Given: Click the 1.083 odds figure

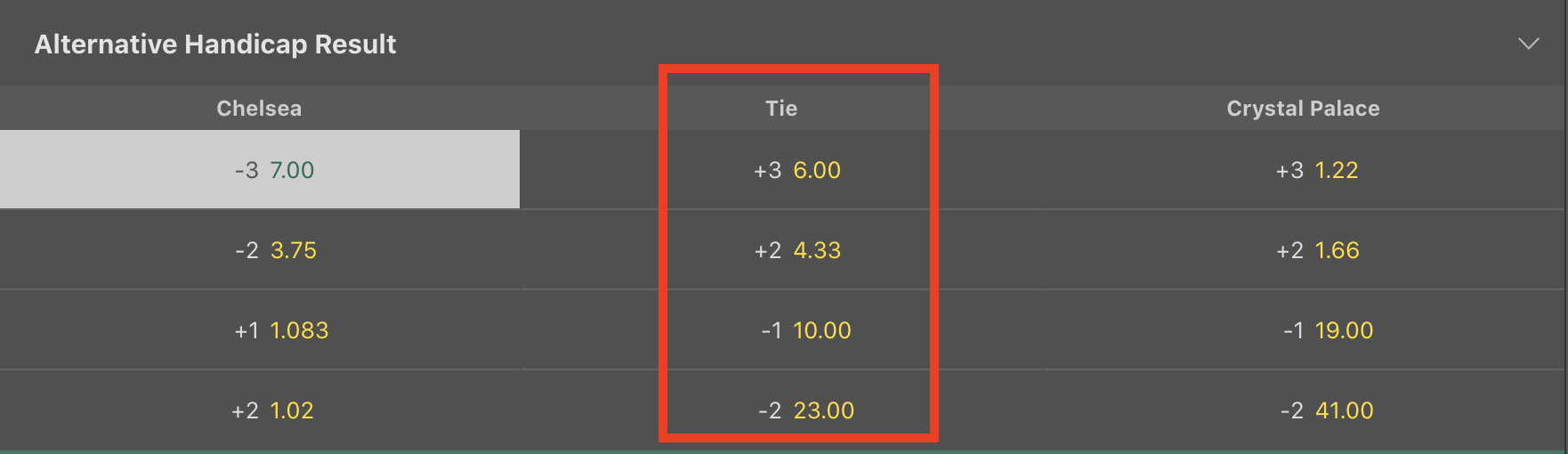Looking at the screenshot, I should 300,330.
